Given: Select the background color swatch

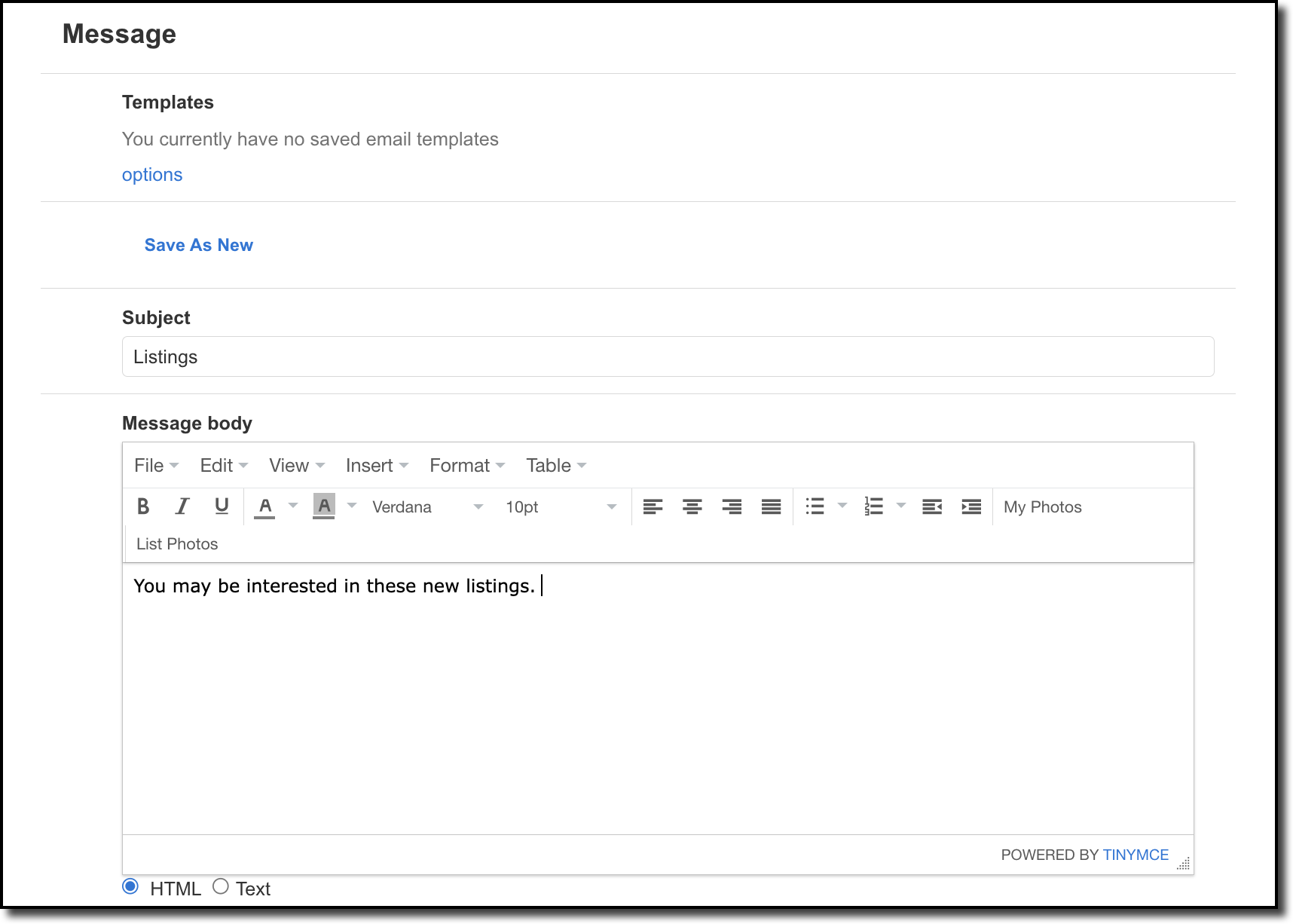Looking at the screenshot, I should [x=323, y=506].
